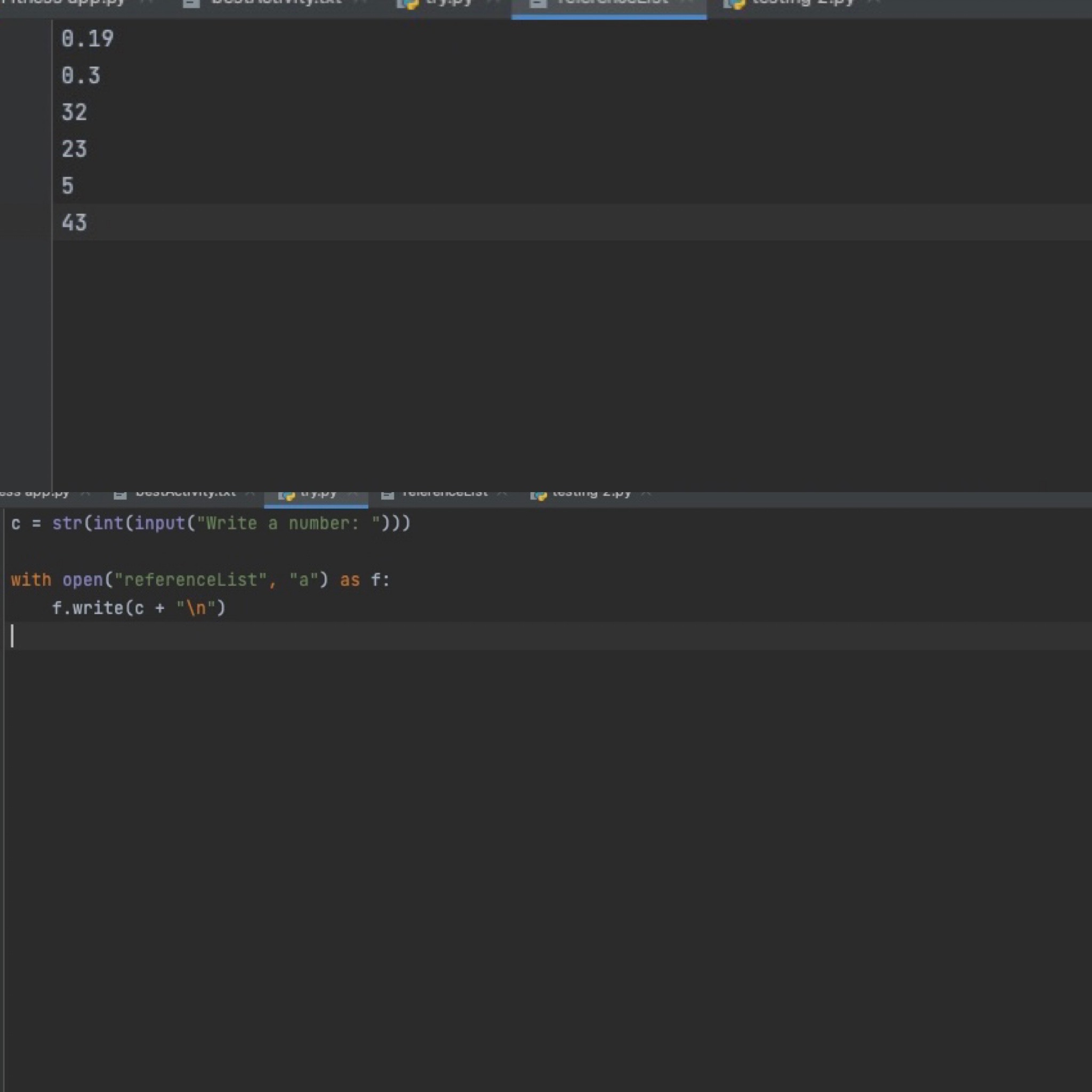This screenshot has width=1092, height=1092.
Task: Select the Fitness app.py tab in the upper editor
Action: point(62,3)
